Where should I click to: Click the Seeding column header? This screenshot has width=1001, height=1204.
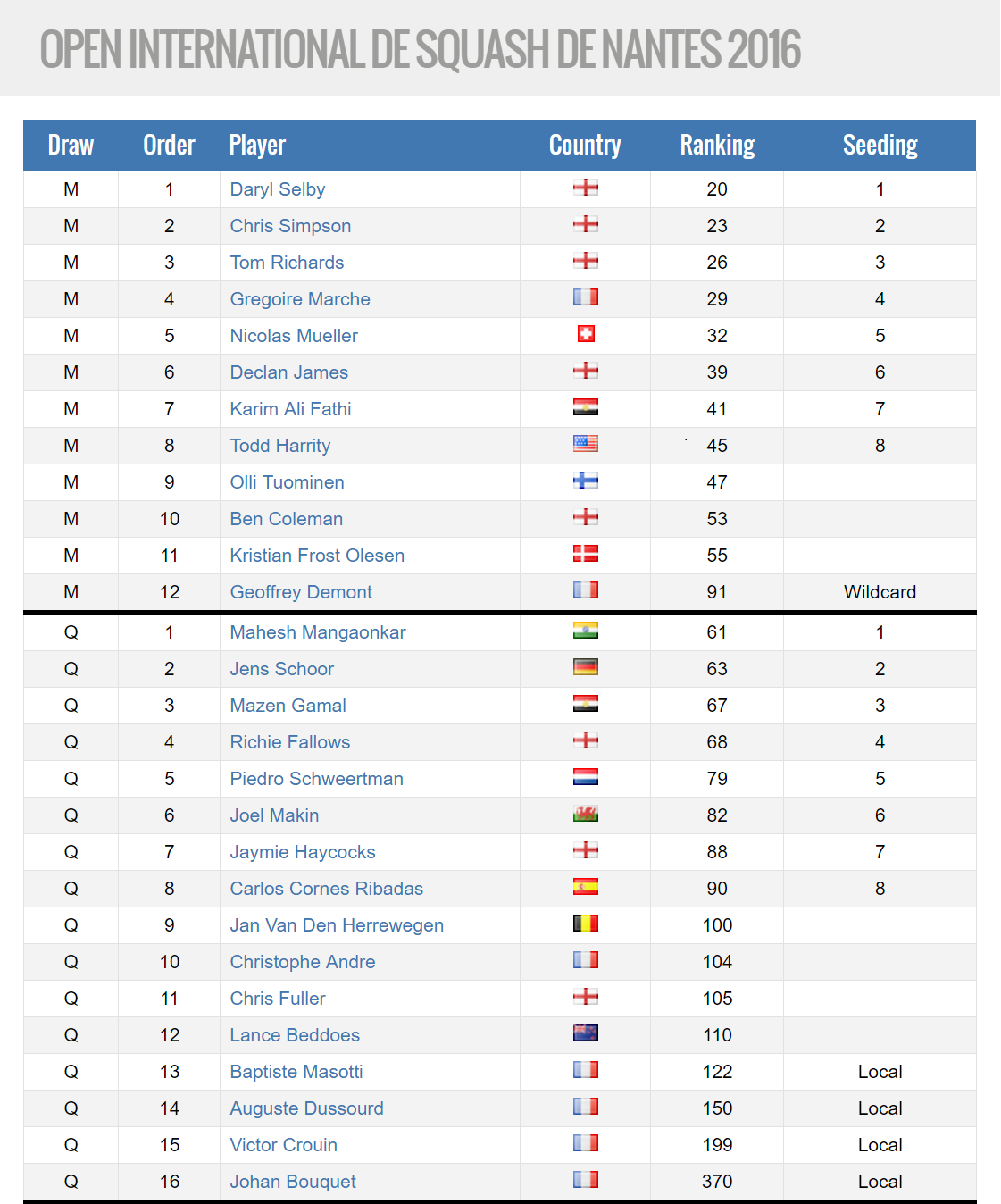tap(880, 145)
